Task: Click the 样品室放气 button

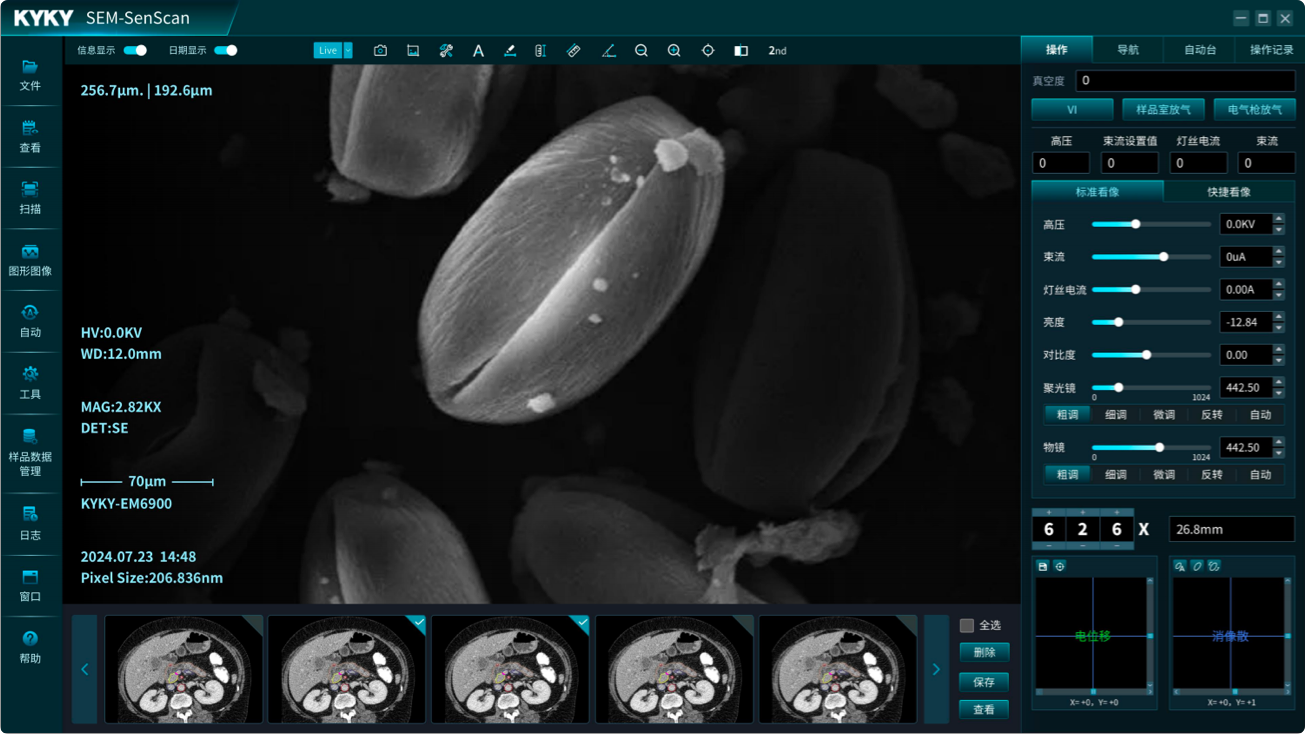Action: click(x=1163, y=110)
